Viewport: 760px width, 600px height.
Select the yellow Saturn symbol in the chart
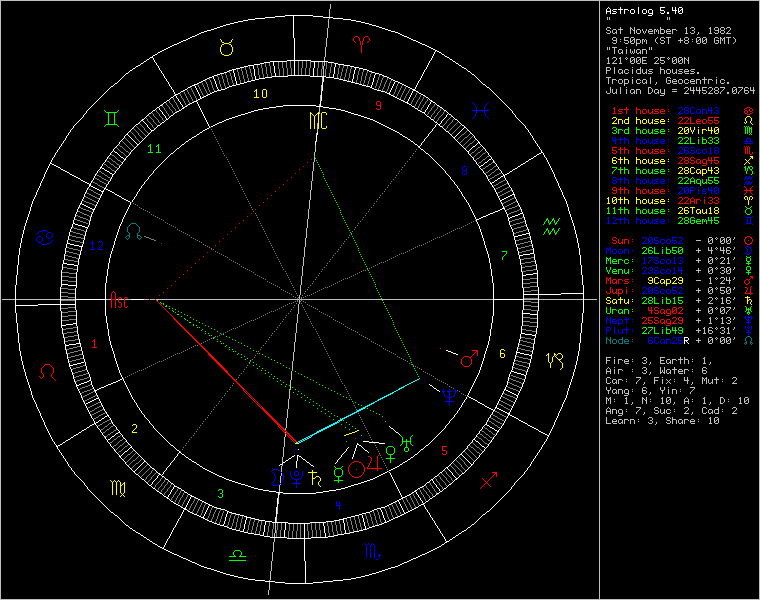[315, 478]
